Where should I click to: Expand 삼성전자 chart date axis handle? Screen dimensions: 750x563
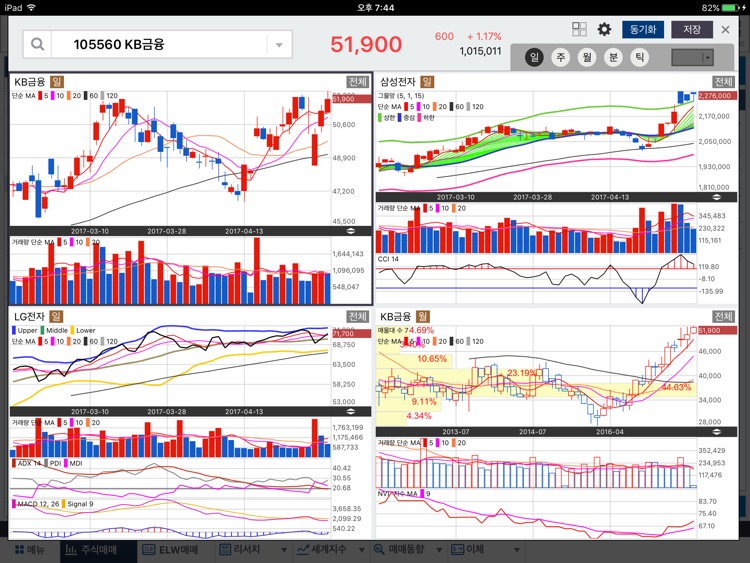716,197
